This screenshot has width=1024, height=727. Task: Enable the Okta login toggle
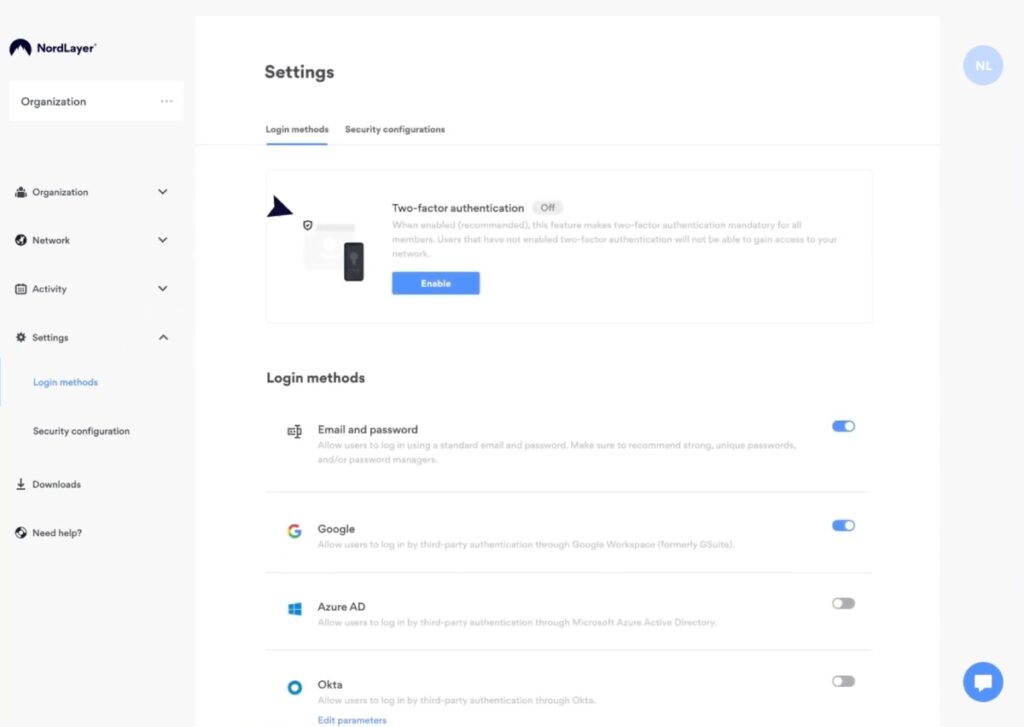pos(843,681)
